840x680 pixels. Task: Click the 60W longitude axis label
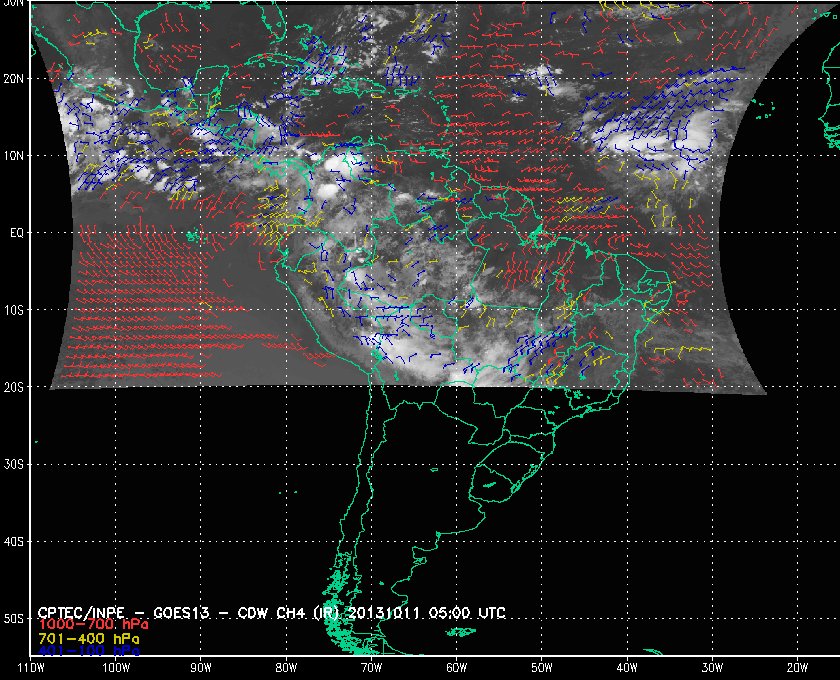coord(456,667)
